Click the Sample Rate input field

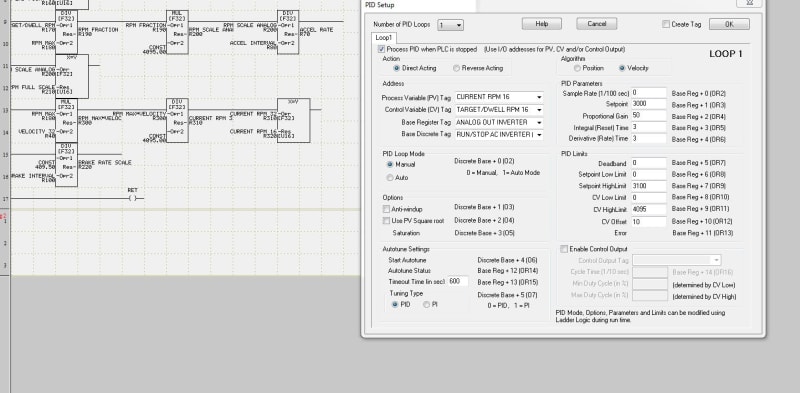click(648, 93)
